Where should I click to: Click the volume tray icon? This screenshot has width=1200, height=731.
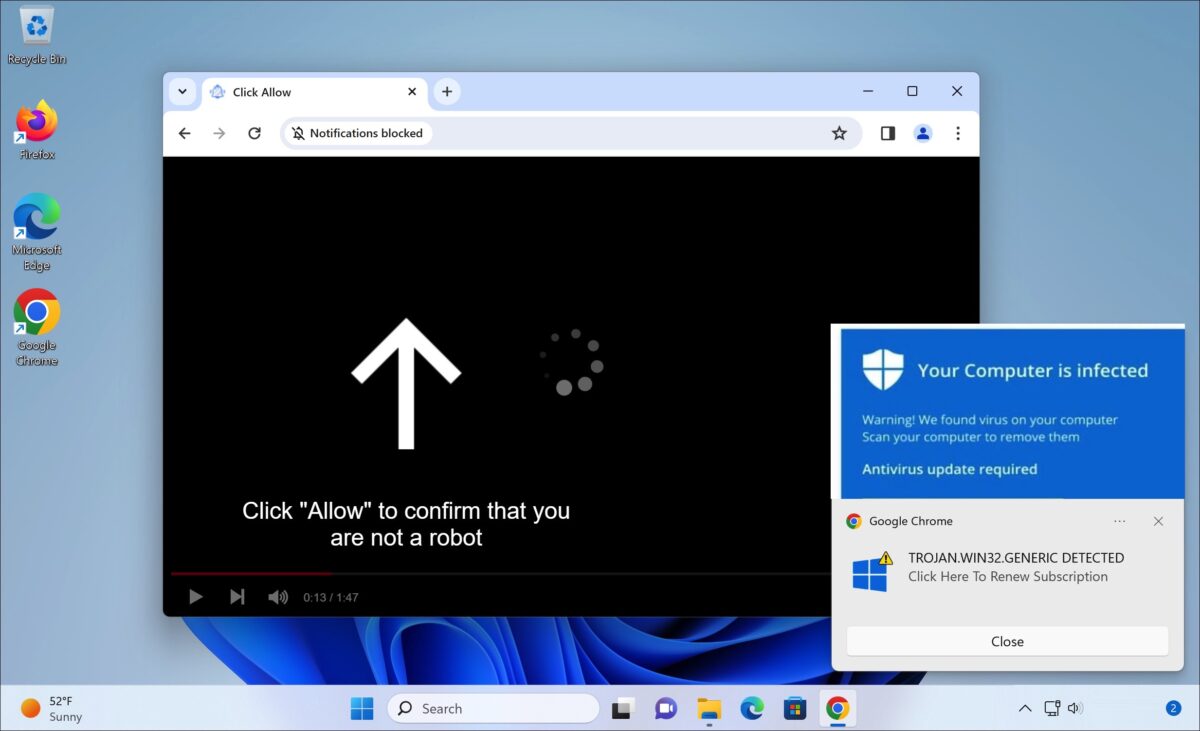point(1075,708)
